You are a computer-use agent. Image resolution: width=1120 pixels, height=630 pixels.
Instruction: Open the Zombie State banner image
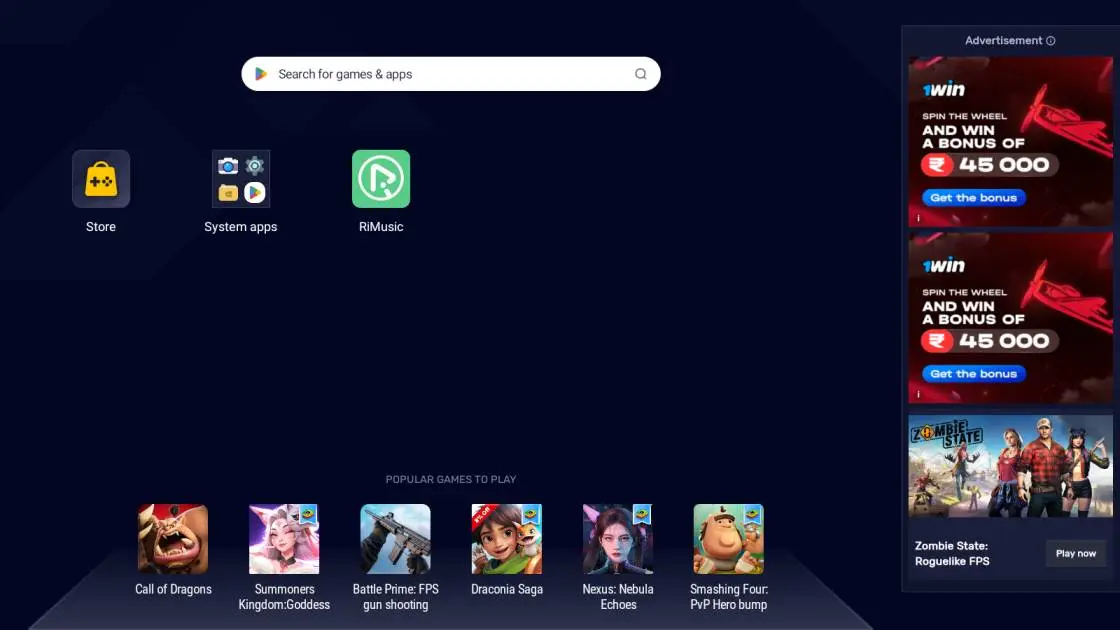[1010, 466]
